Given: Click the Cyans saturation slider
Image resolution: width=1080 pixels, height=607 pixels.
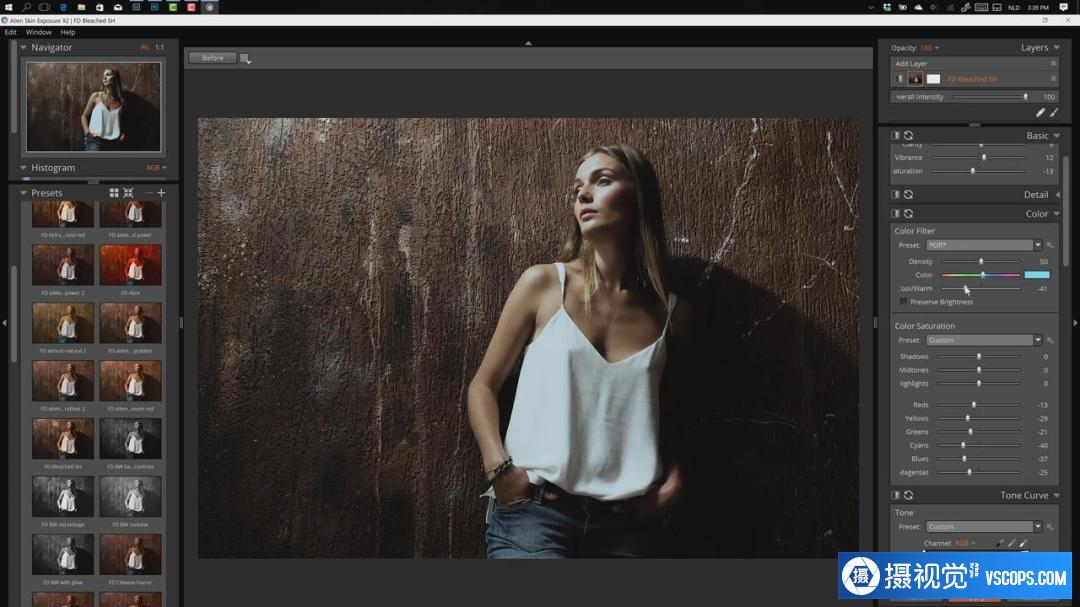Looking at the screenshot, I should click(979, 446).
